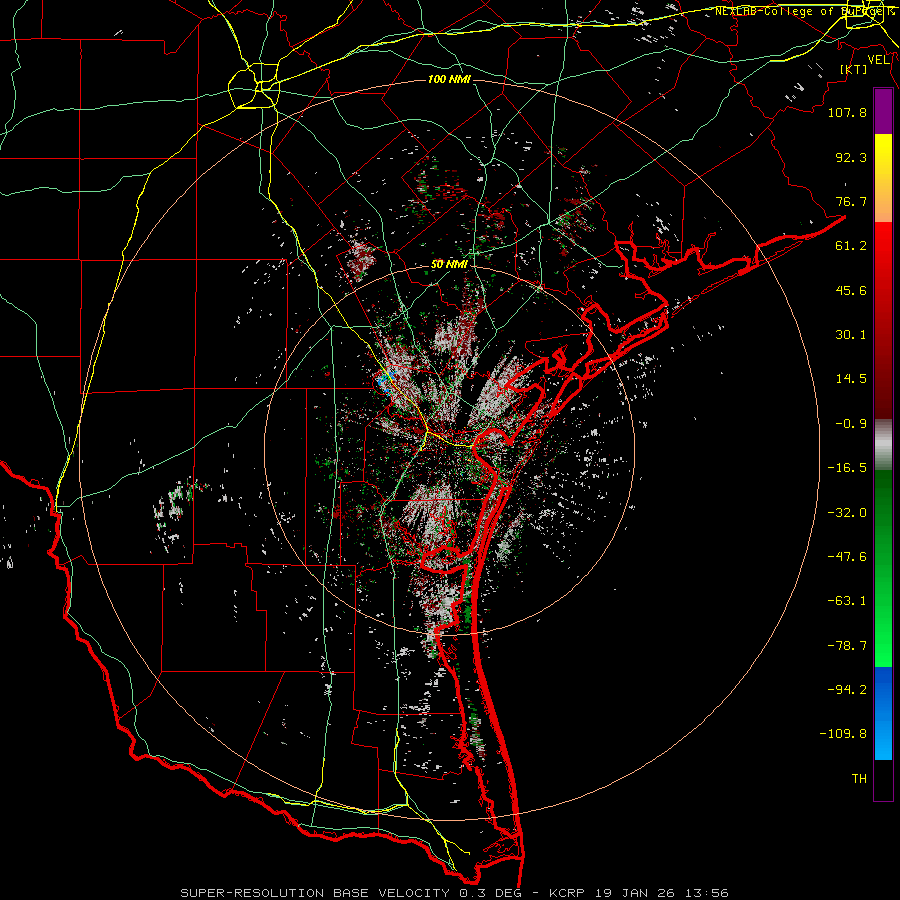Click the red segment of the color bar

(883, 320)
